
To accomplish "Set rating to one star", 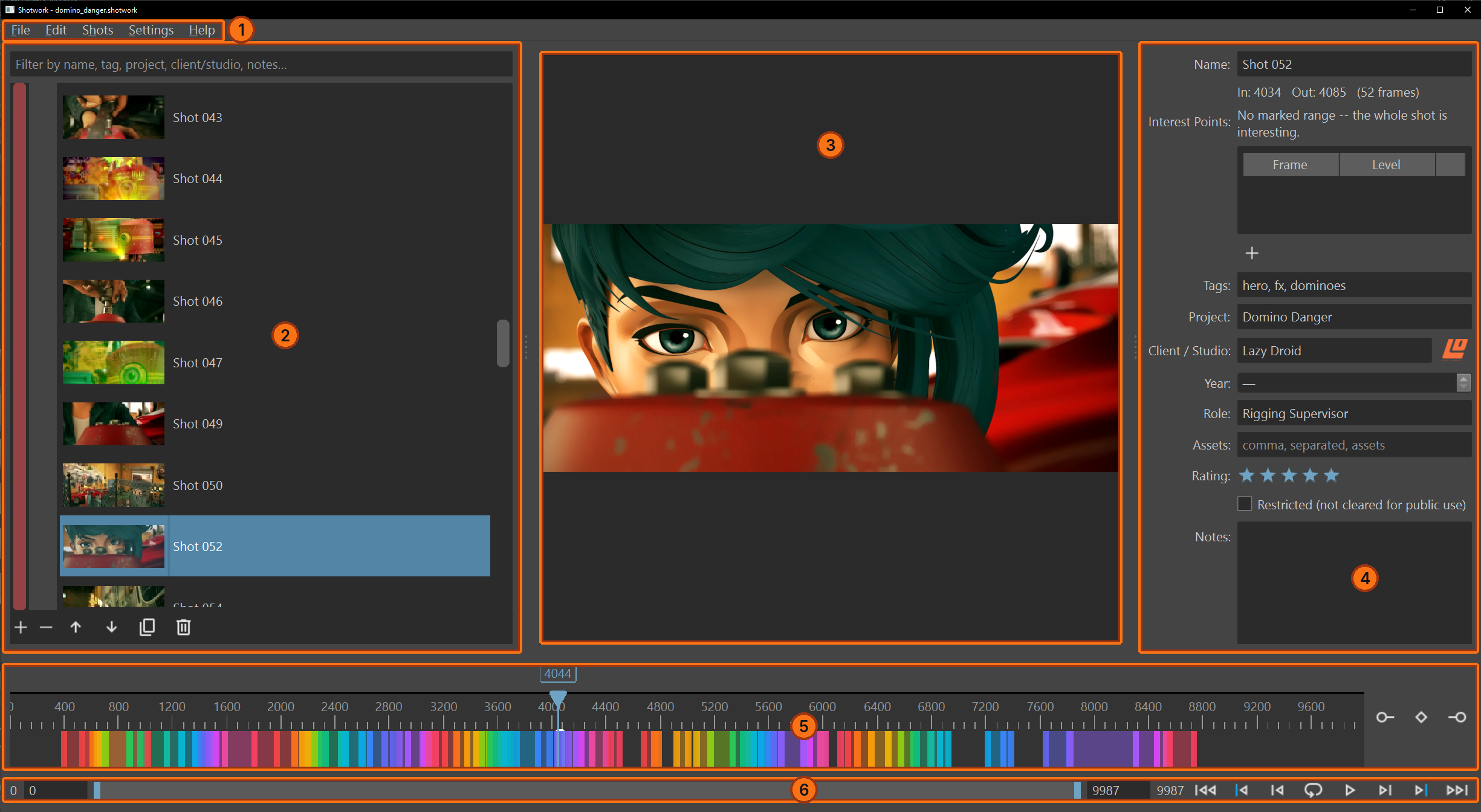I will tap(1246, 475).
